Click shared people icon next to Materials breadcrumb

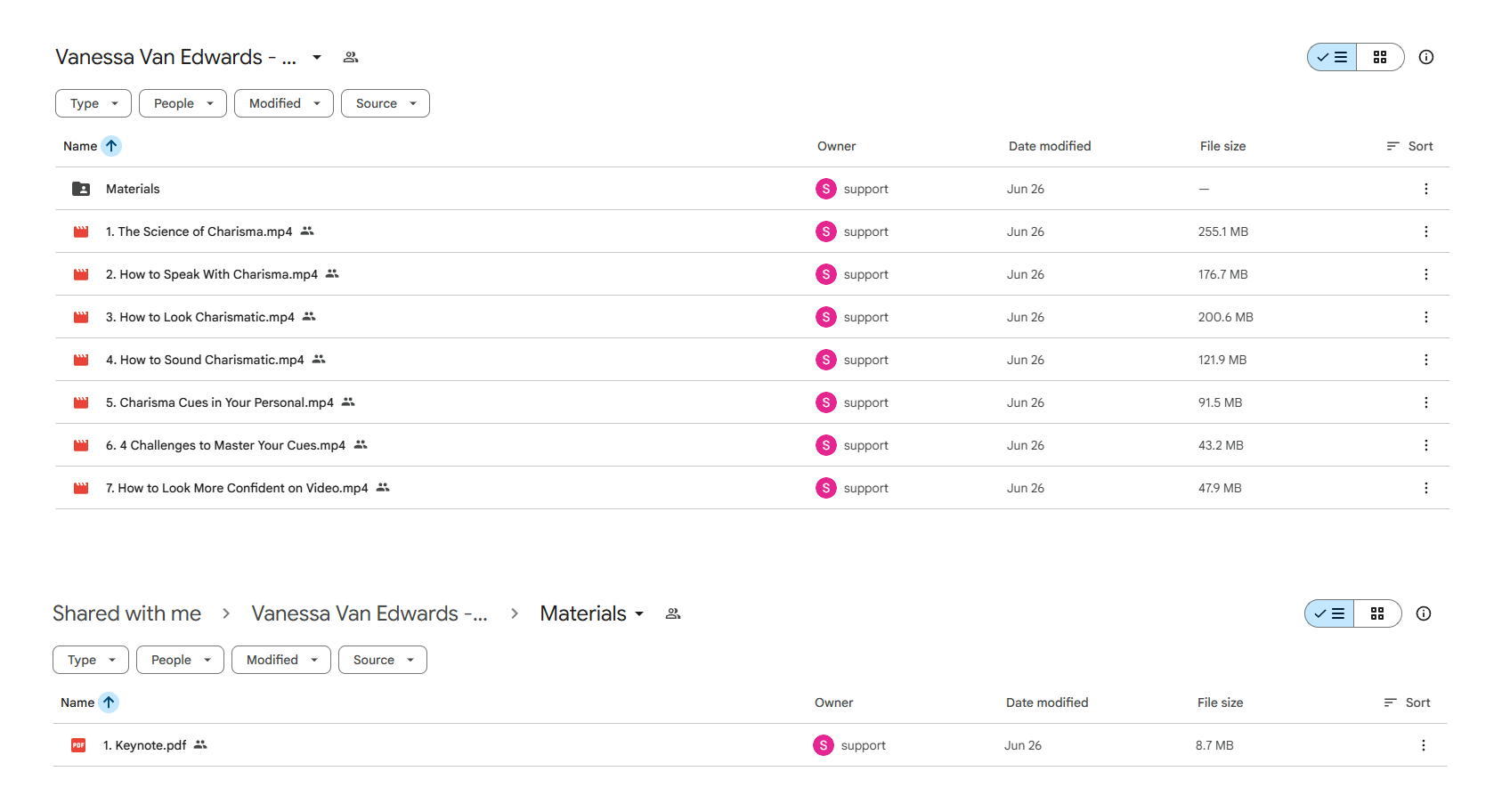673,613
